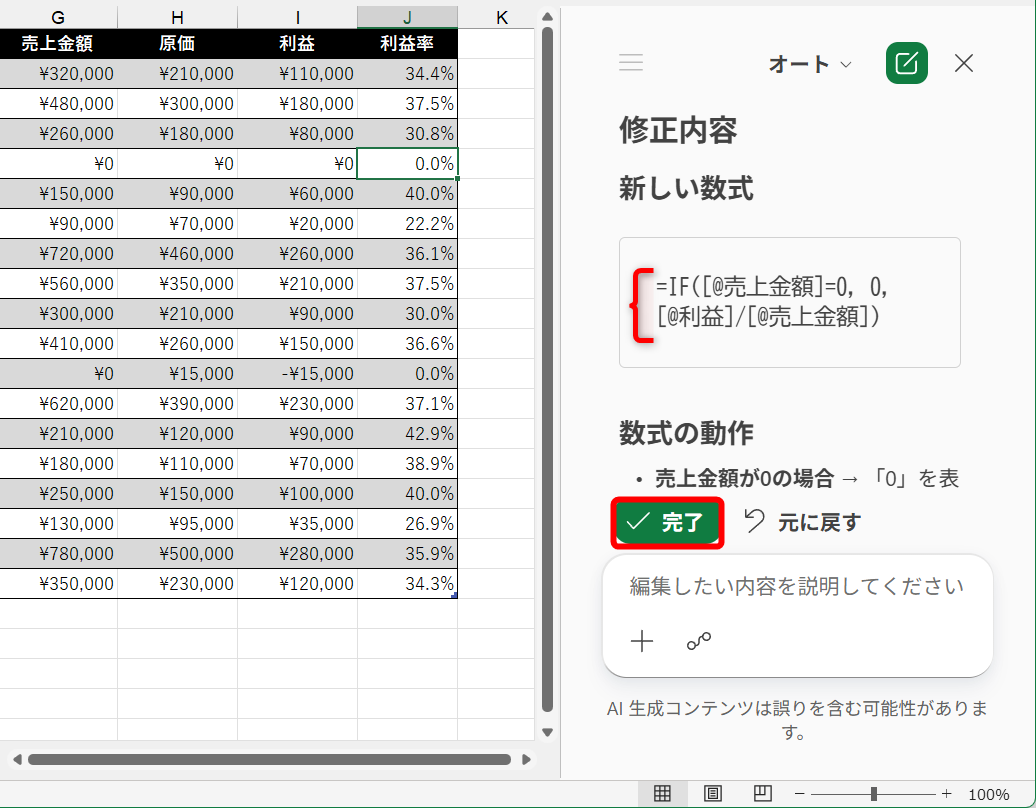Click the 数式の動作 heading
This screenshot has width=1036, height=808.
[x=686, y=433]
